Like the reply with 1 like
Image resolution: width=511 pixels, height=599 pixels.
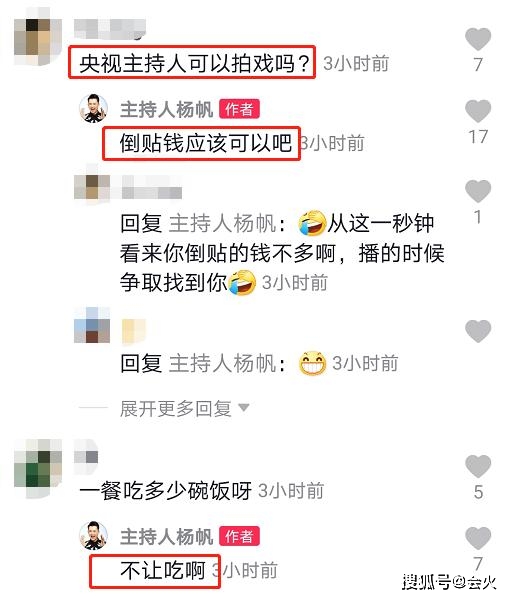(x=478, y=191)
